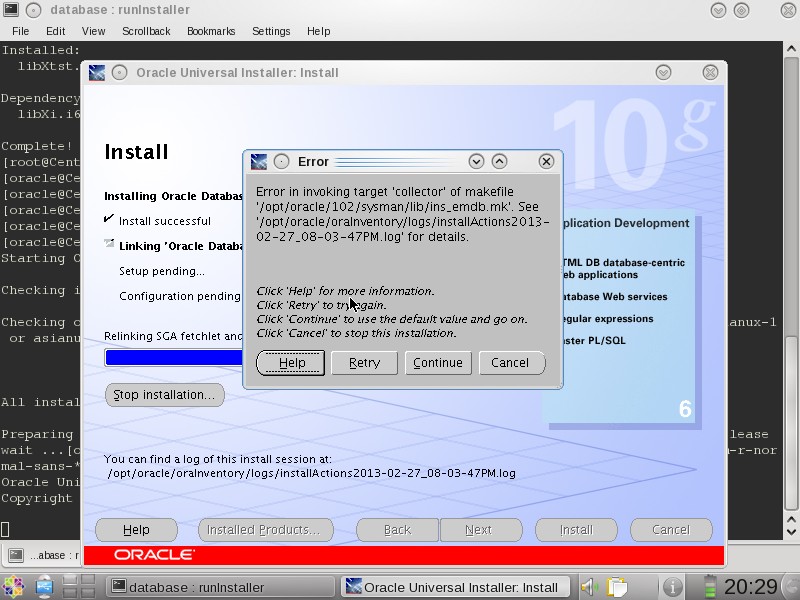Image resolution: width=800 pixels, height=600 pixels.
Task: Click the ...abase terminal session tab
Action: coord(41,555)
